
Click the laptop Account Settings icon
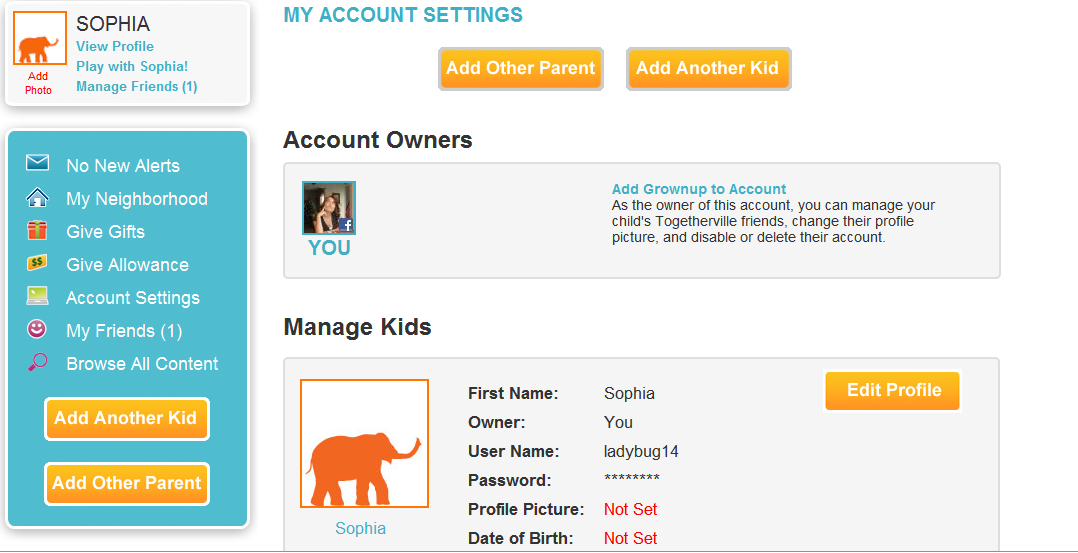(x=38, y=297)
